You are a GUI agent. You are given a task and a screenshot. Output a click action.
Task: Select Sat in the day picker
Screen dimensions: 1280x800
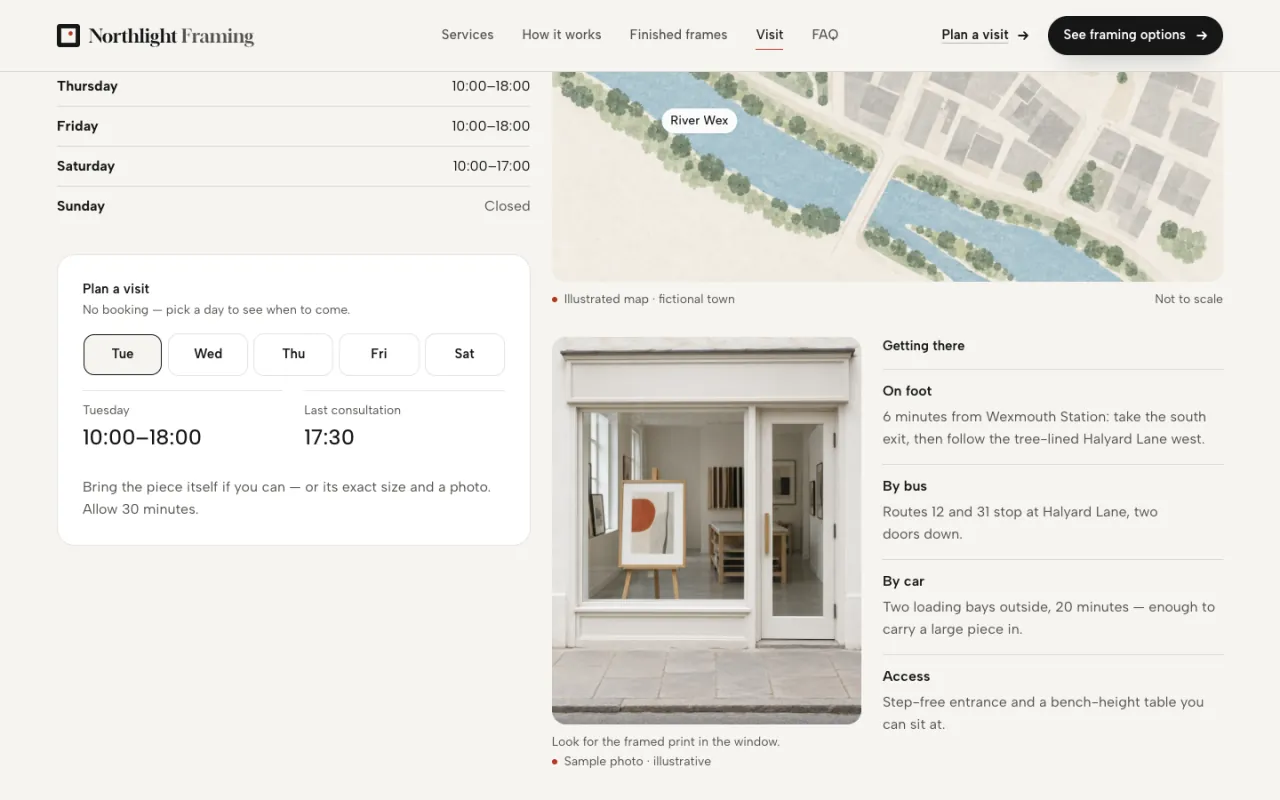(465, 354)
